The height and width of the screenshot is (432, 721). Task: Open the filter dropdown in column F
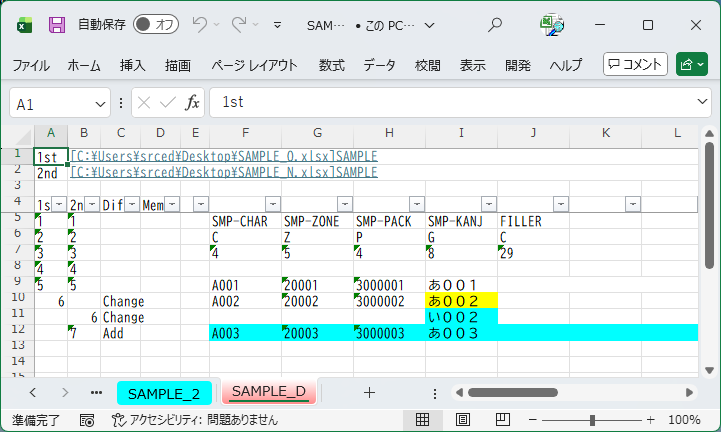tap(272, 204)
